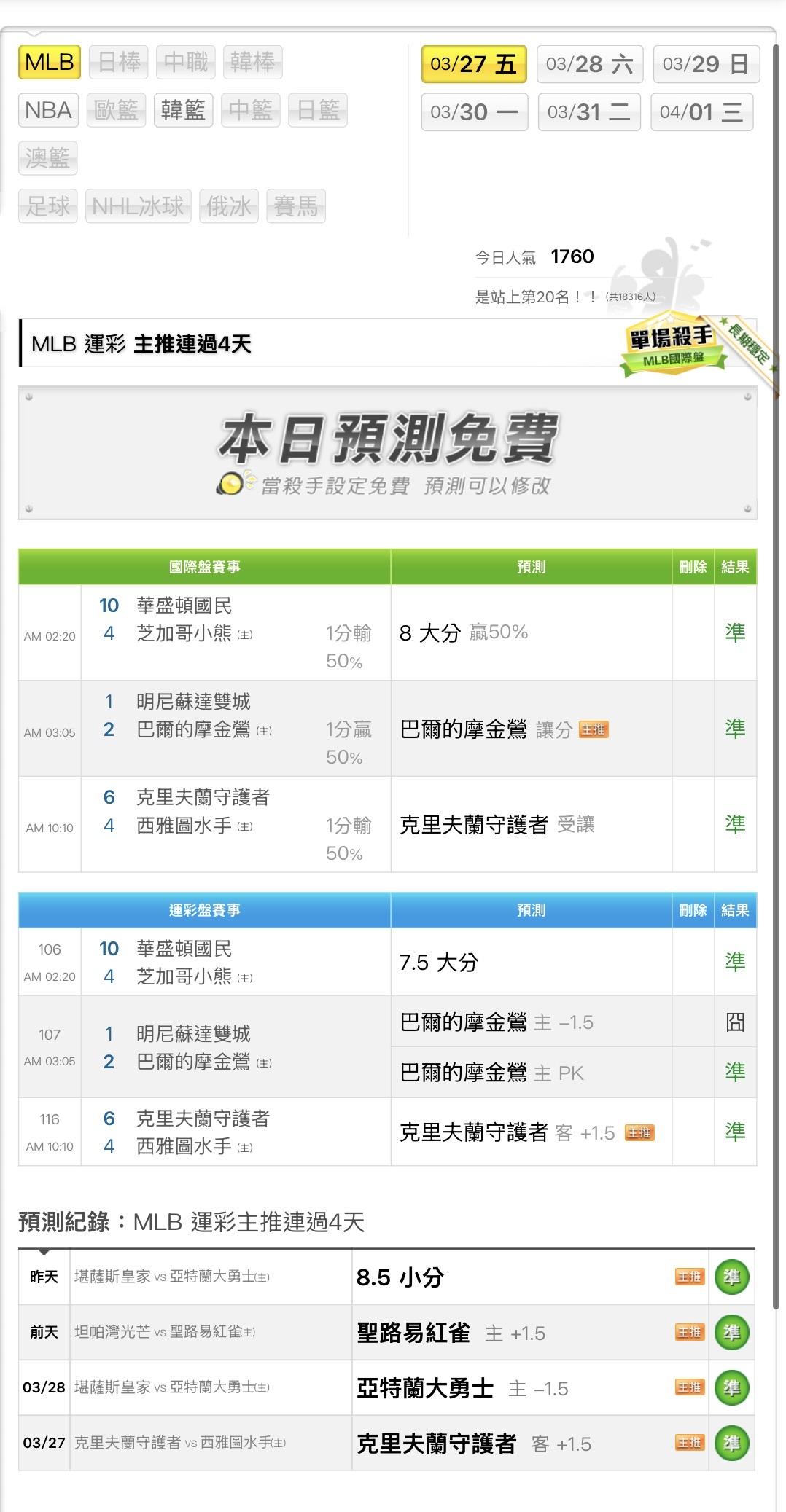
Task: Click green 準 badge in 03/27 record row
Action: (731, 1444)
